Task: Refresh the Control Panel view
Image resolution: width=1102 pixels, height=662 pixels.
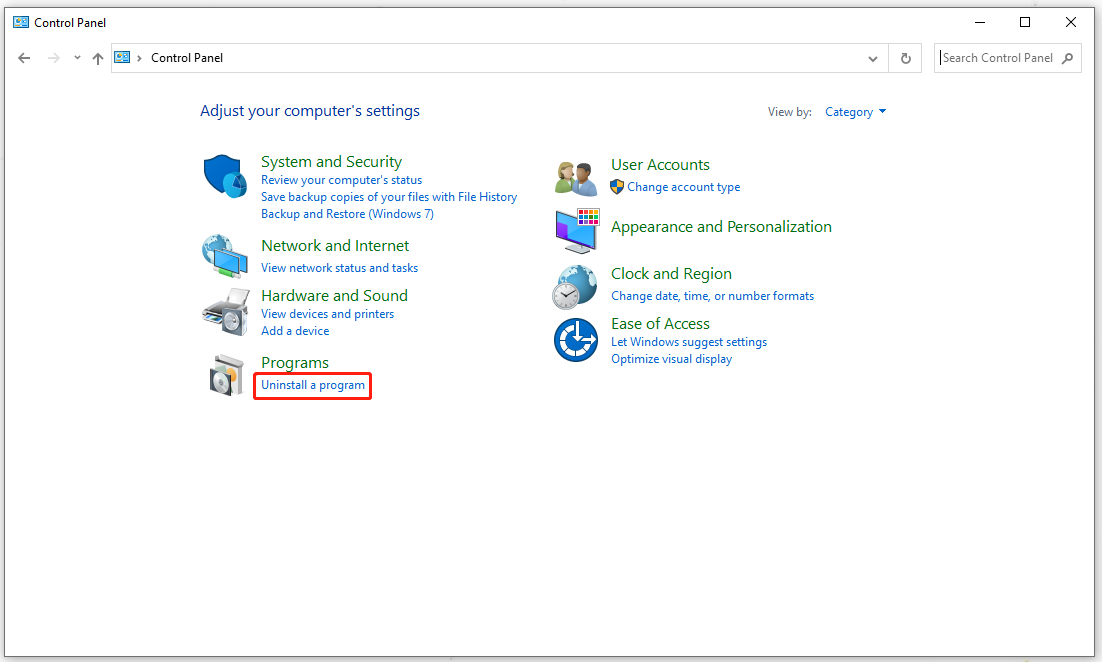Action: tap(906, 58)
